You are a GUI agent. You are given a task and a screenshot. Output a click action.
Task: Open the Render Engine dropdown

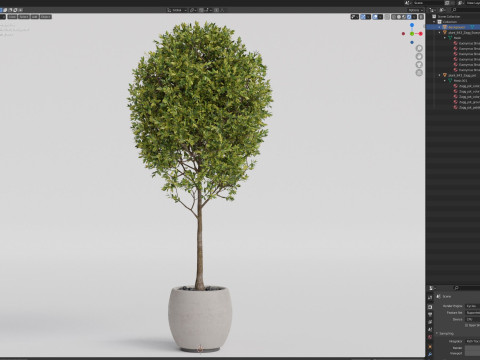point(473,306)
